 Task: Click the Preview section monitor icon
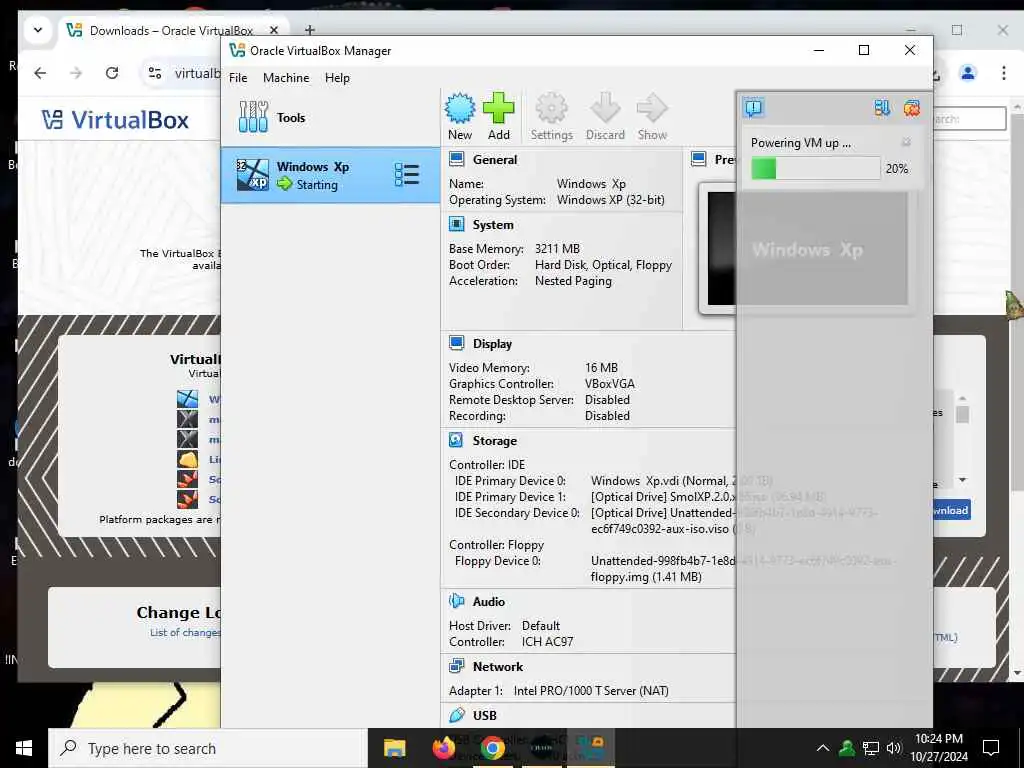[x=699, y=159]
